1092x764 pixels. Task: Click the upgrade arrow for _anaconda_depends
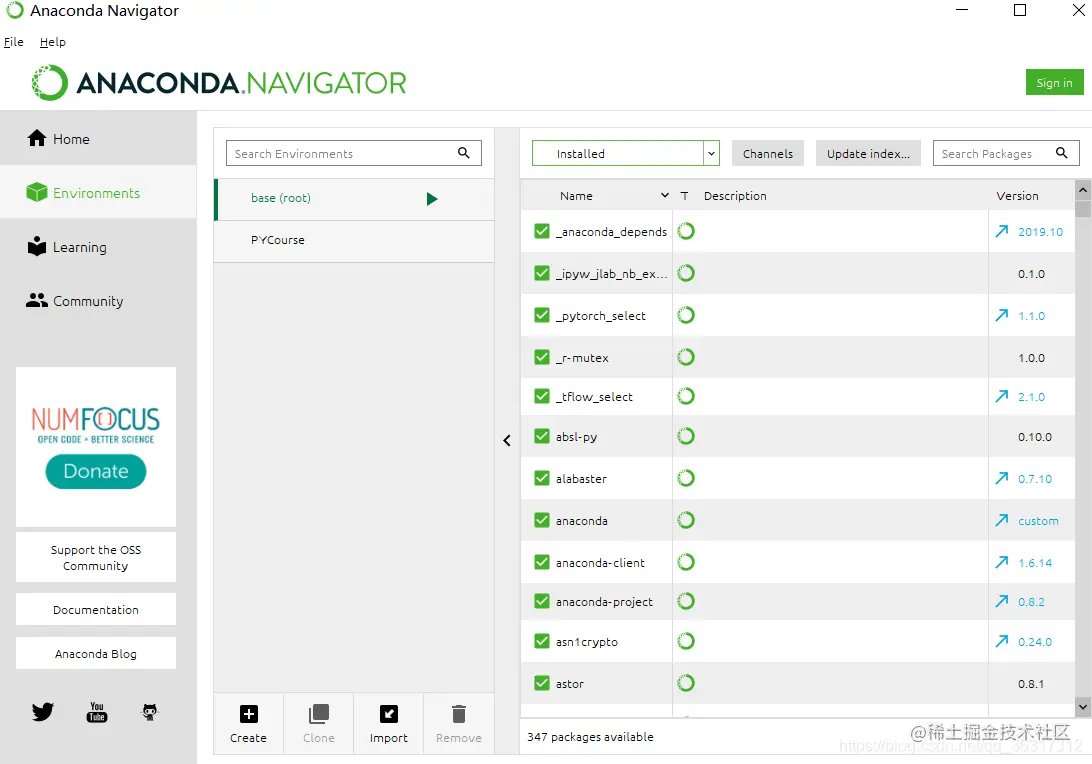coord(1001,231)
